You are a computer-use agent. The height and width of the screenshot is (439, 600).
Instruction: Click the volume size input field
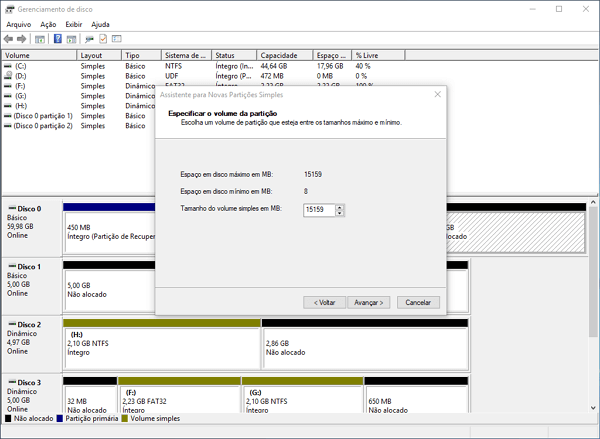coord(318,210)
